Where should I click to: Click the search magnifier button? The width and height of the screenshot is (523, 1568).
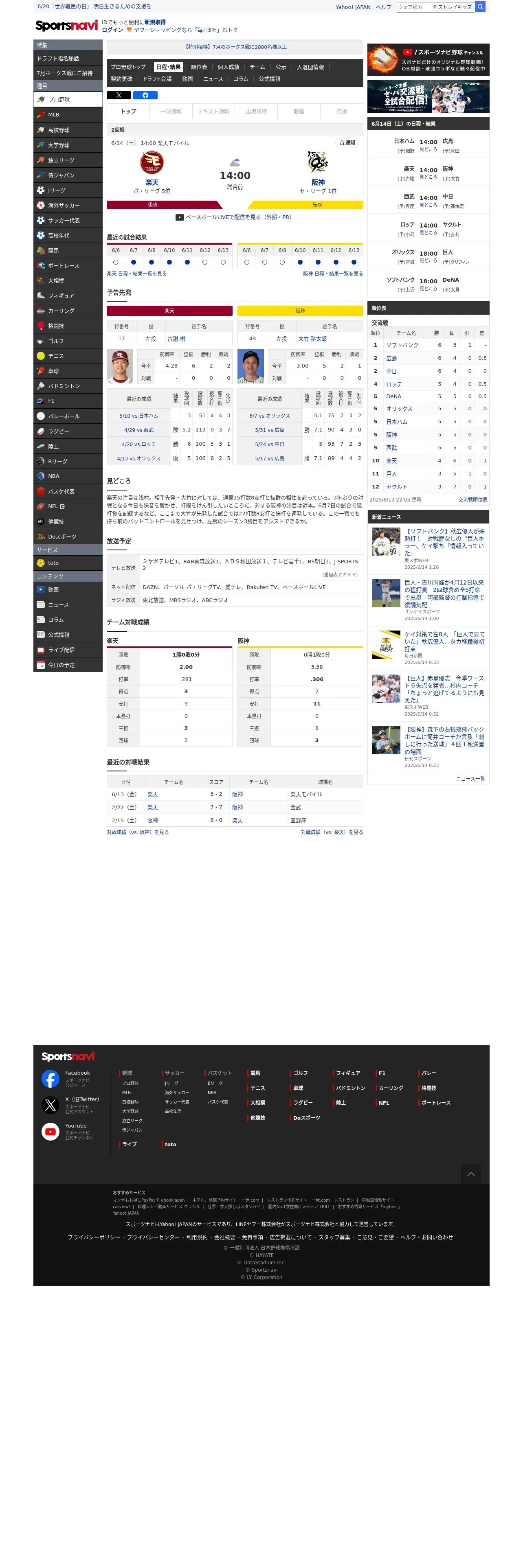pyautogui.click(x=480, y=7)
